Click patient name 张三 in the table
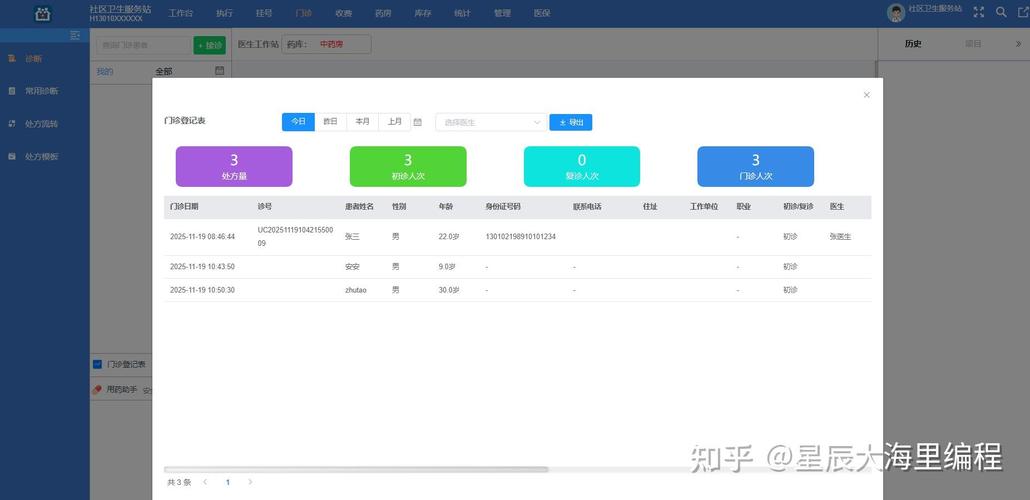The image size is (1030, 500). click(x=352, y=237)
